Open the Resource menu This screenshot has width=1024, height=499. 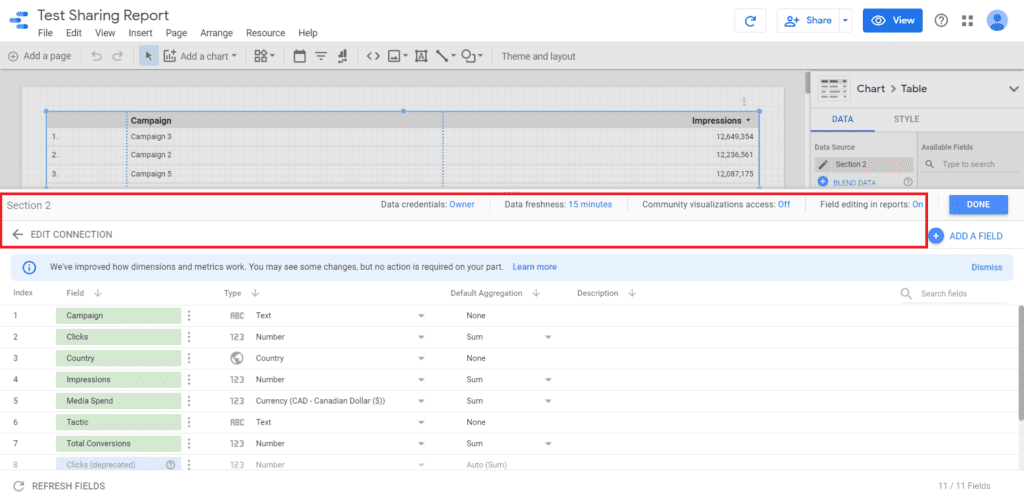point(265,33)
